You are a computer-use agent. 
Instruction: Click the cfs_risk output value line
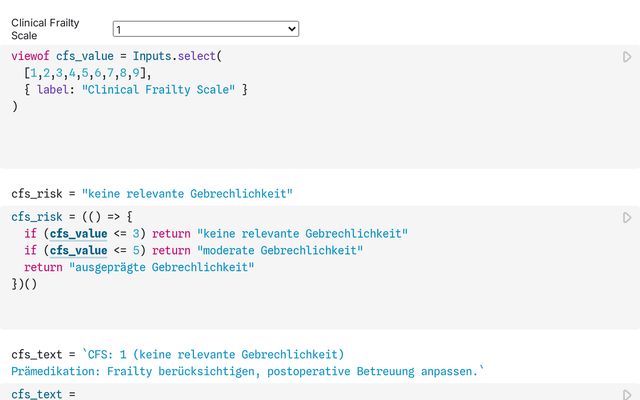[152, 192]
